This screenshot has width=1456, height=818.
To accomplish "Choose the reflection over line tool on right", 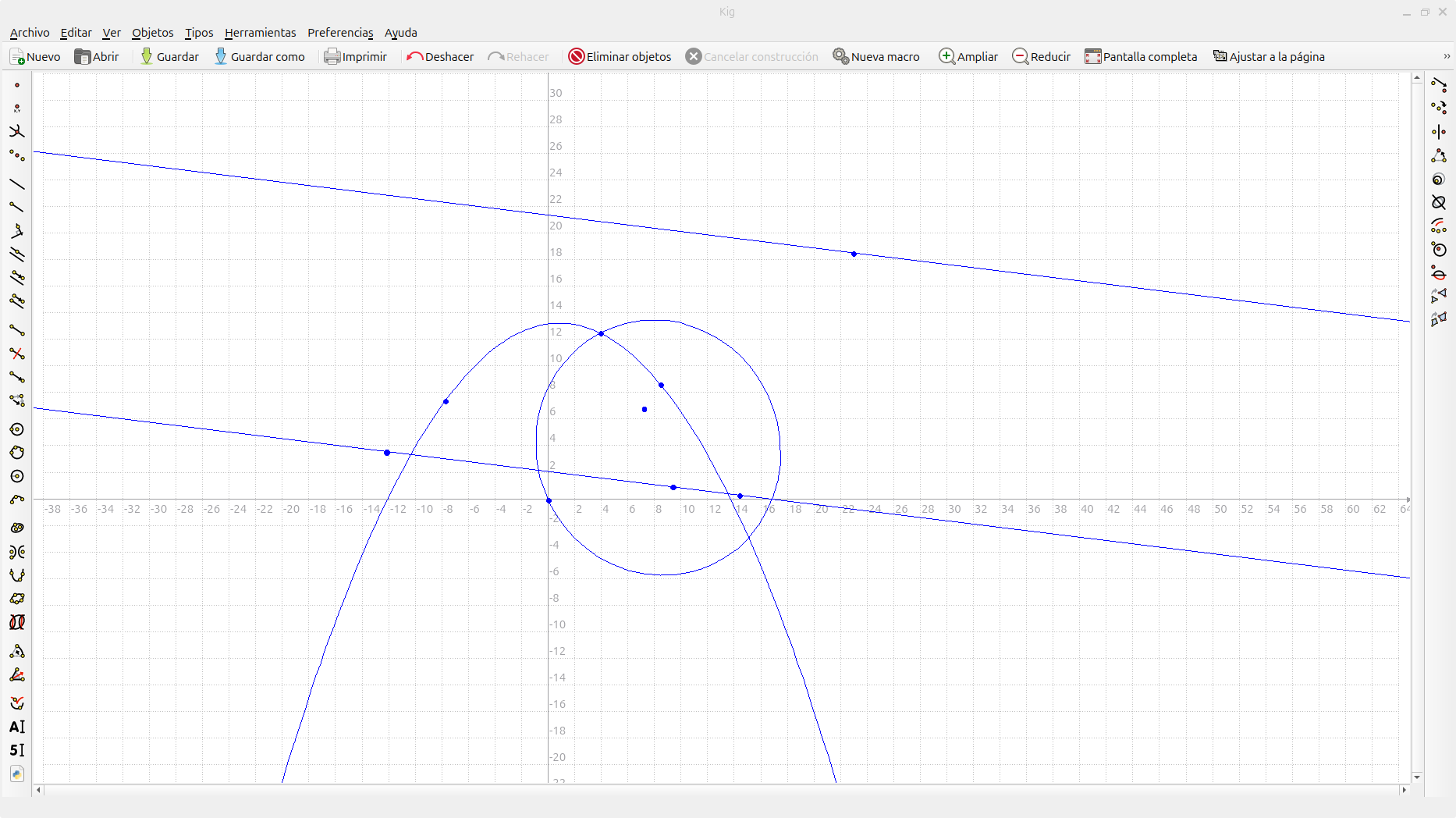I will tap(1439, 132).
